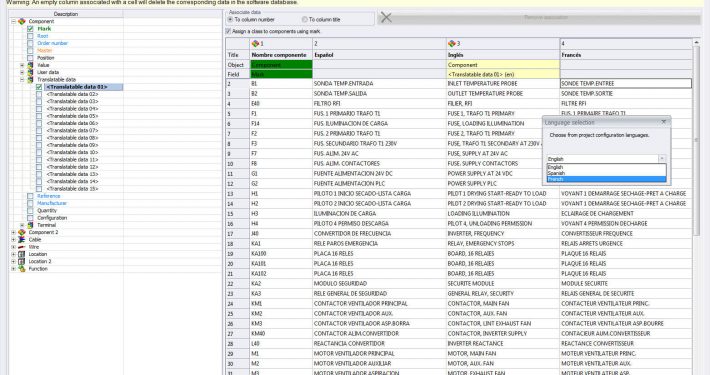Click the table vertical scrollbar thumb
Viewport: 710px width, 375px height.
click(x=696, y=140)
